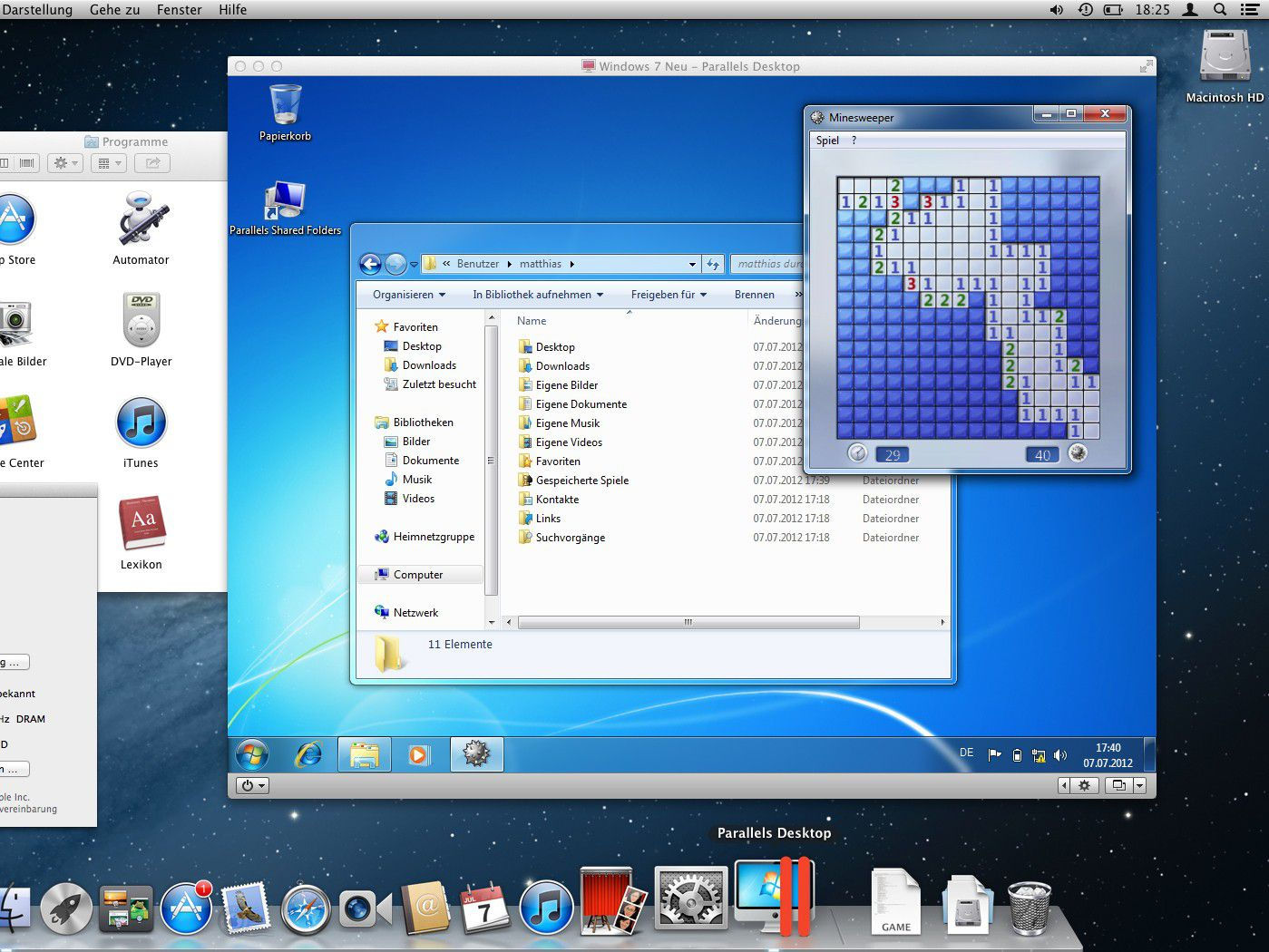Open Spotlight search in the Mac menu bar

1220,9
